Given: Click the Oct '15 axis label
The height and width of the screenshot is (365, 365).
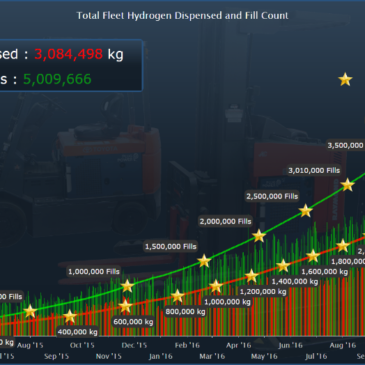Looking at the screenshot, I should pyautogui.click(x=82, y=345).
